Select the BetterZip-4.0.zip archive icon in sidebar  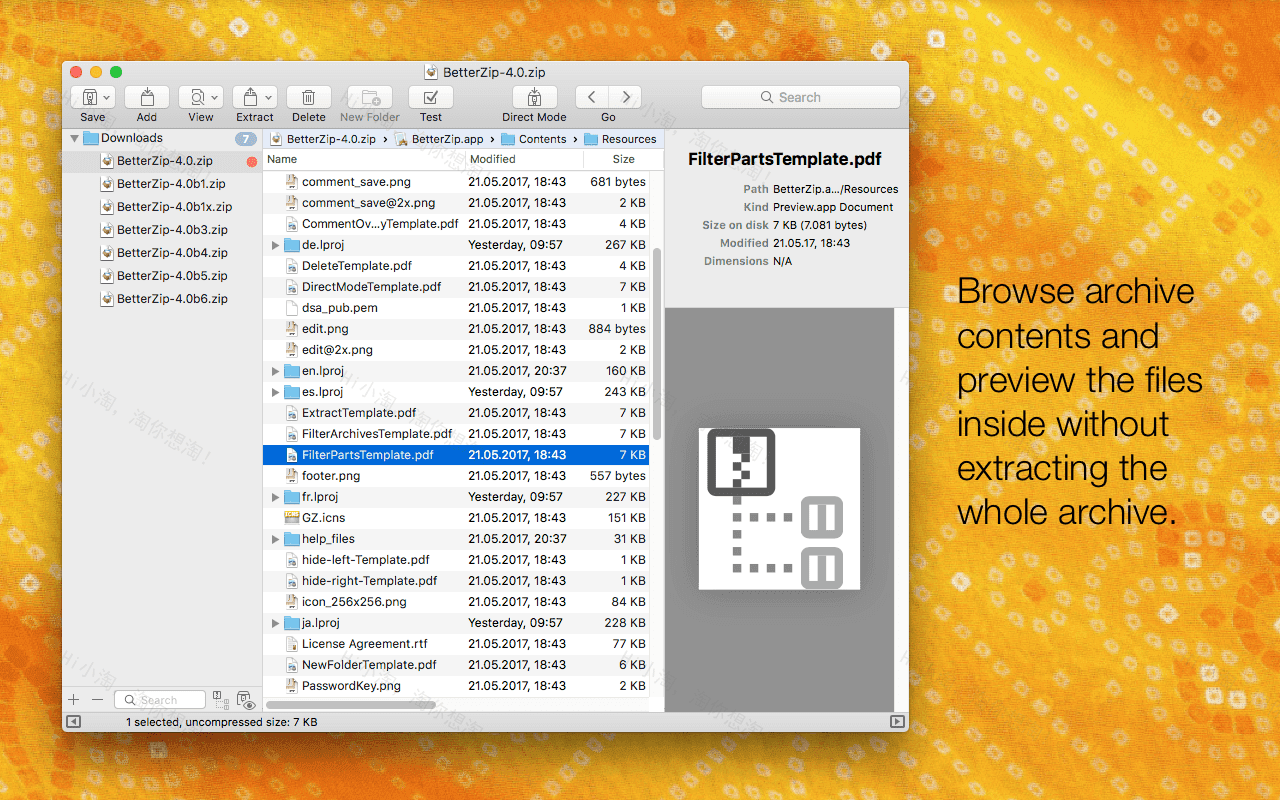tap(108, 160)
